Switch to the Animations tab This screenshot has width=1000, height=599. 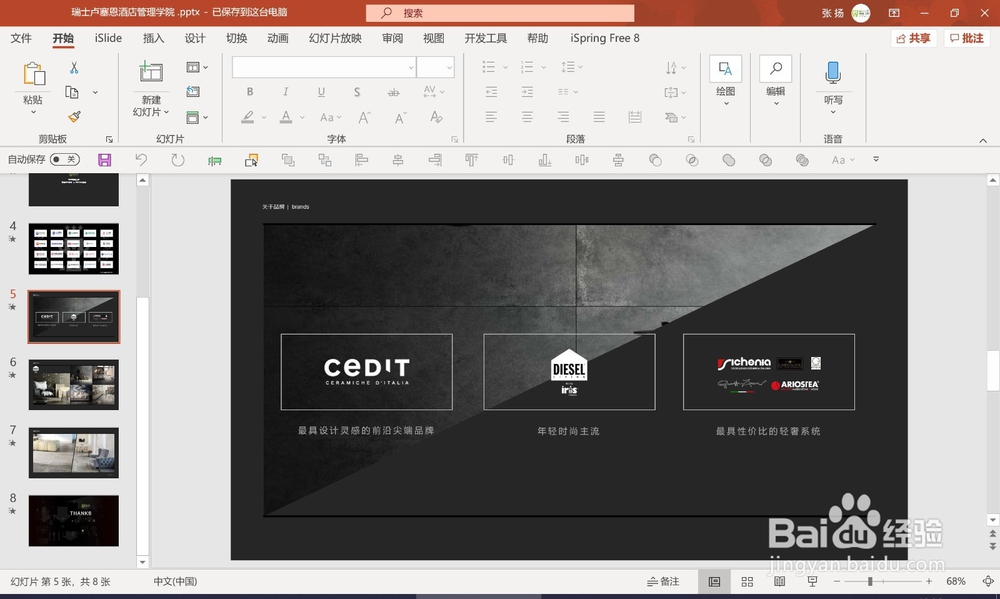pos(277,38)
